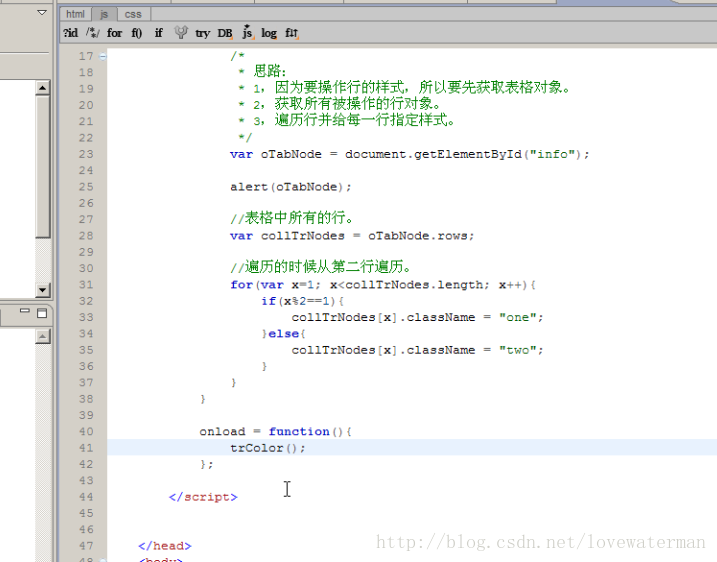Click 'onload = function(){' on line 40
The image size is (717, 562).
(x=275, y=431)
